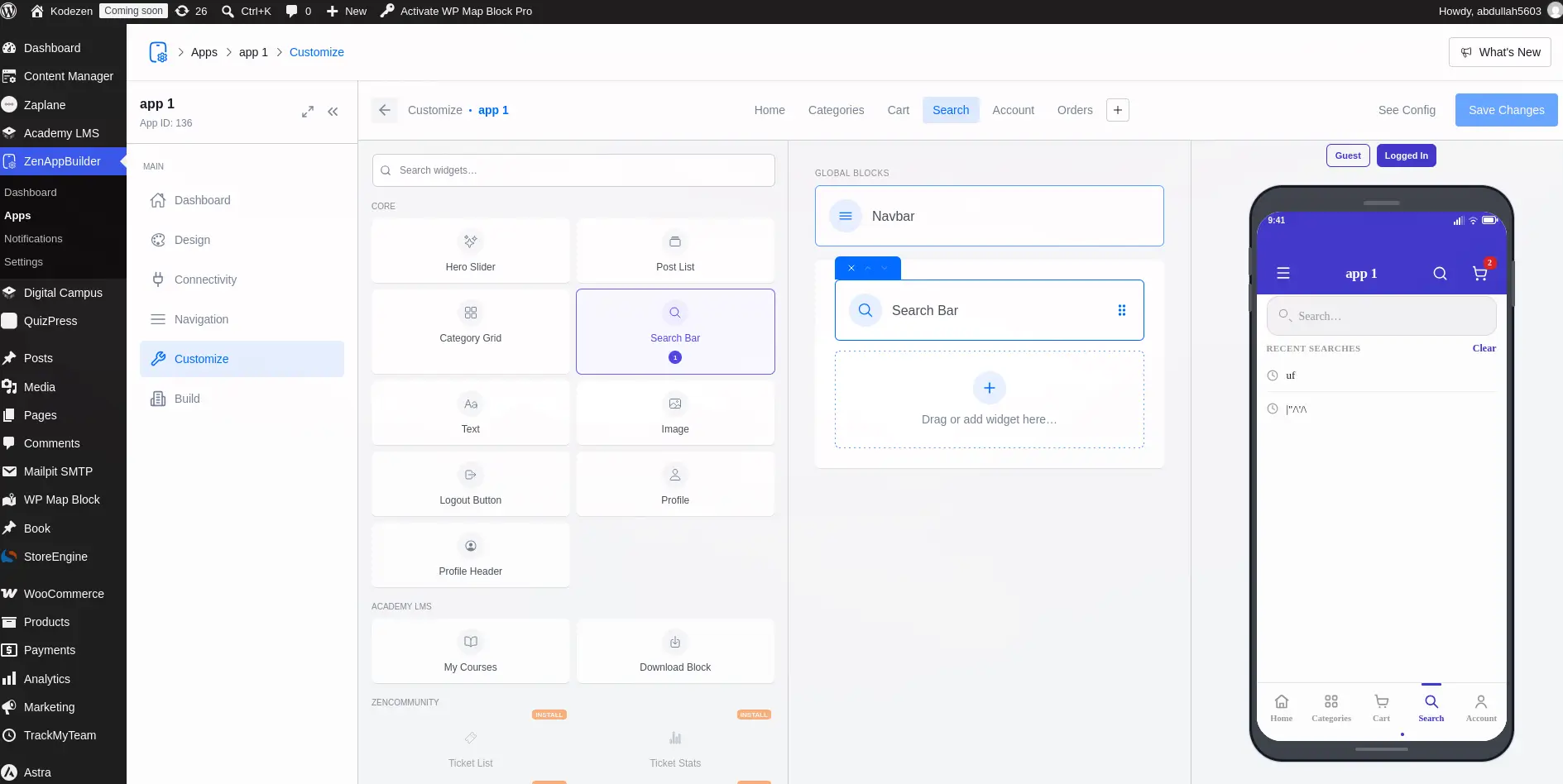
Task: Clear recent searches in preview
Action: (1484, 348)
